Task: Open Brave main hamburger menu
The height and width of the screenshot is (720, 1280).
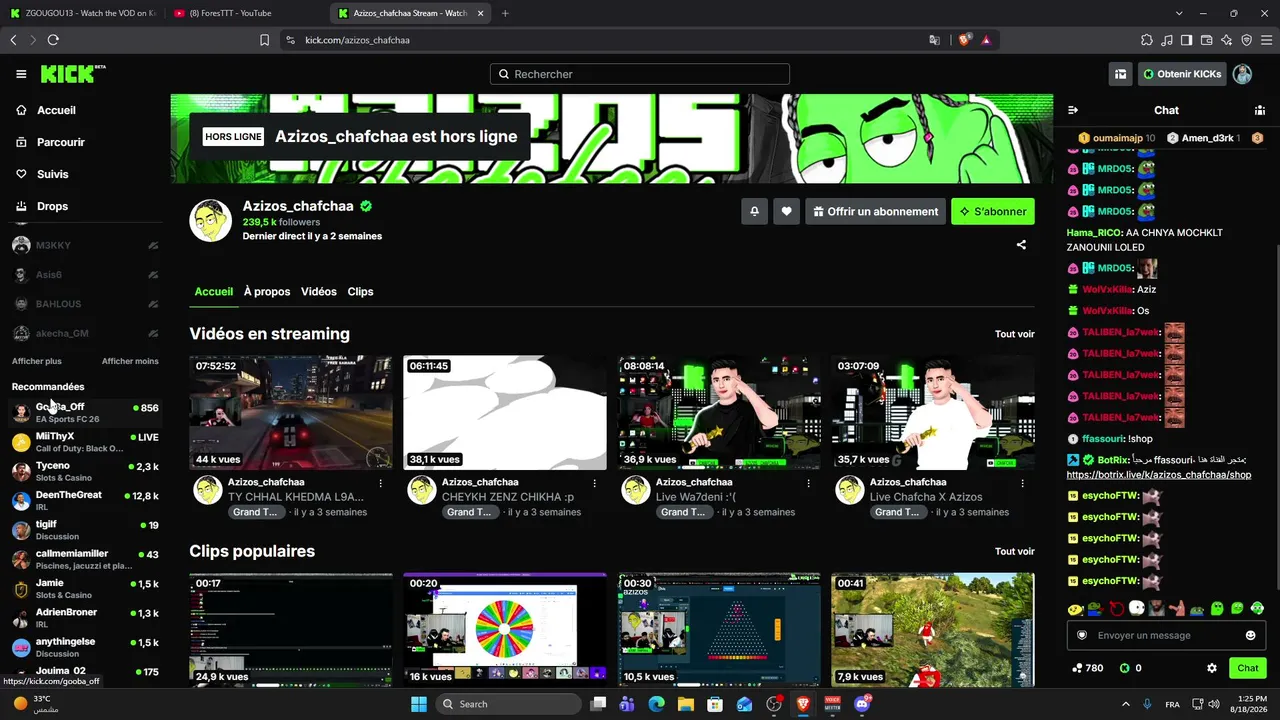Action: (x=1267, y=40)
